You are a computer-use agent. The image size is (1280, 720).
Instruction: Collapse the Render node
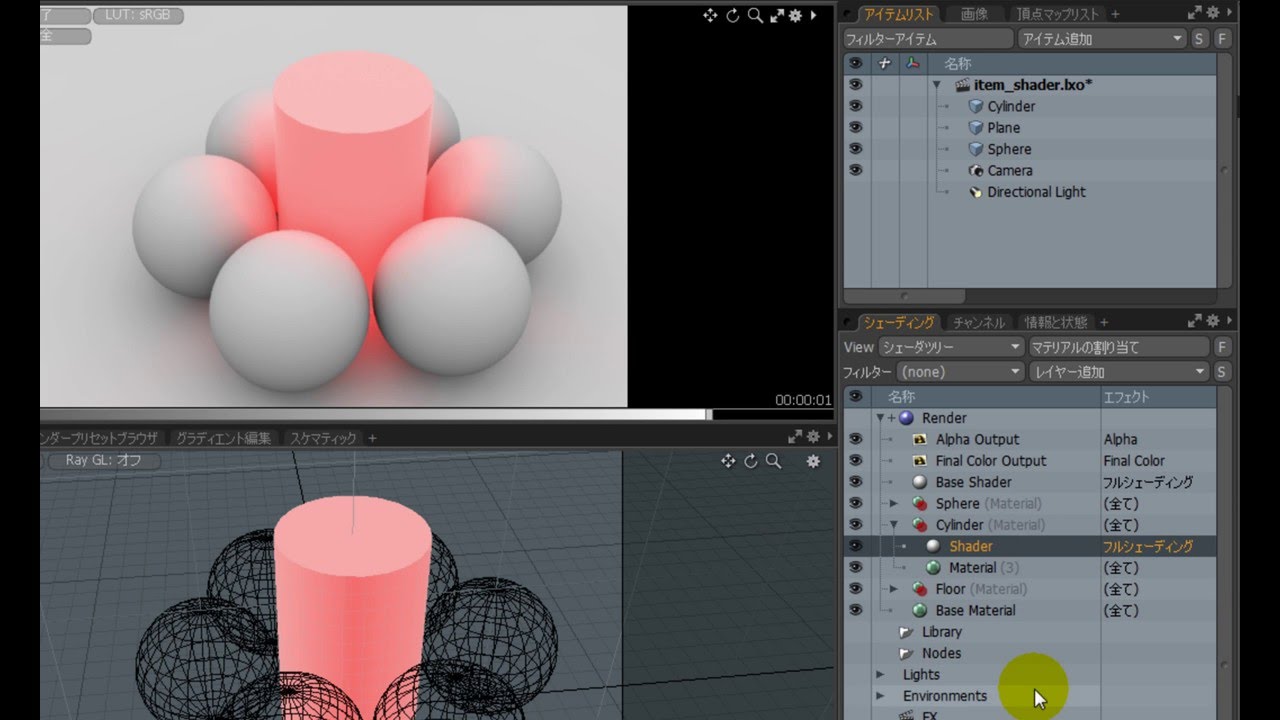tap(881, 418)
